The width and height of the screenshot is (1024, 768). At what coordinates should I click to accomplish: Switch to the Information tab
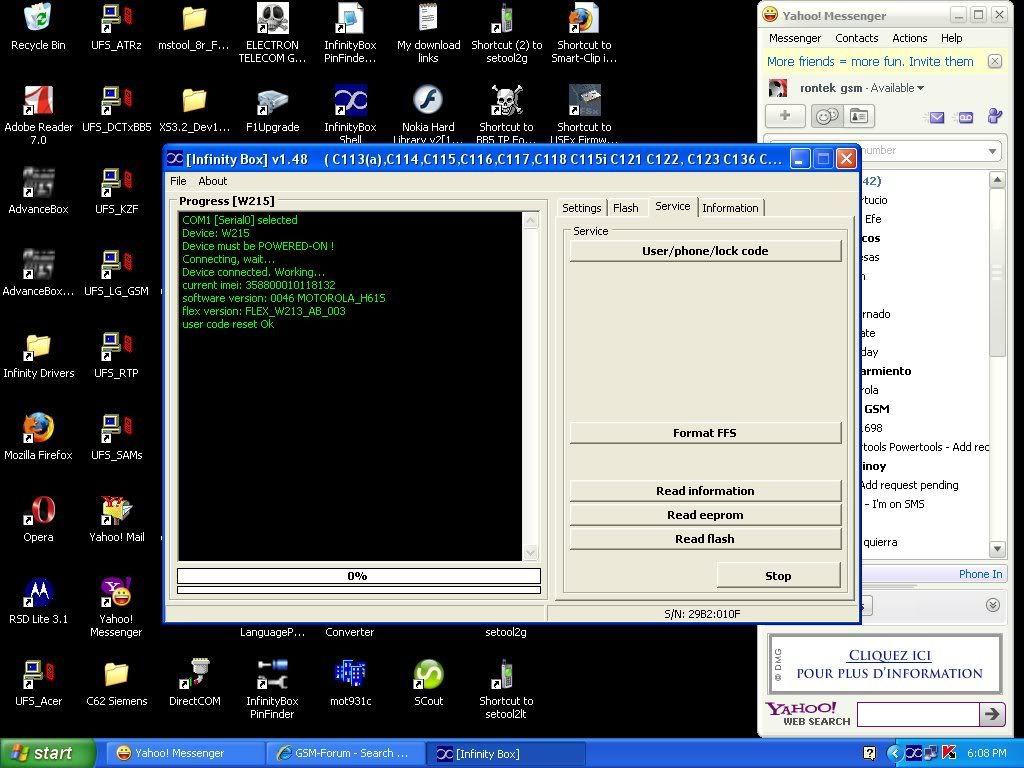tap(730, 208)
